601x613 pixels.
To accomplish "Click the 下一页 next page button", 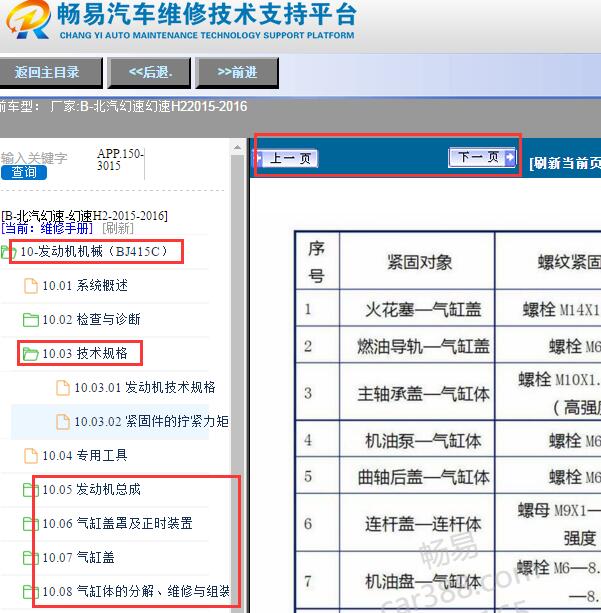I will (482, 158).
